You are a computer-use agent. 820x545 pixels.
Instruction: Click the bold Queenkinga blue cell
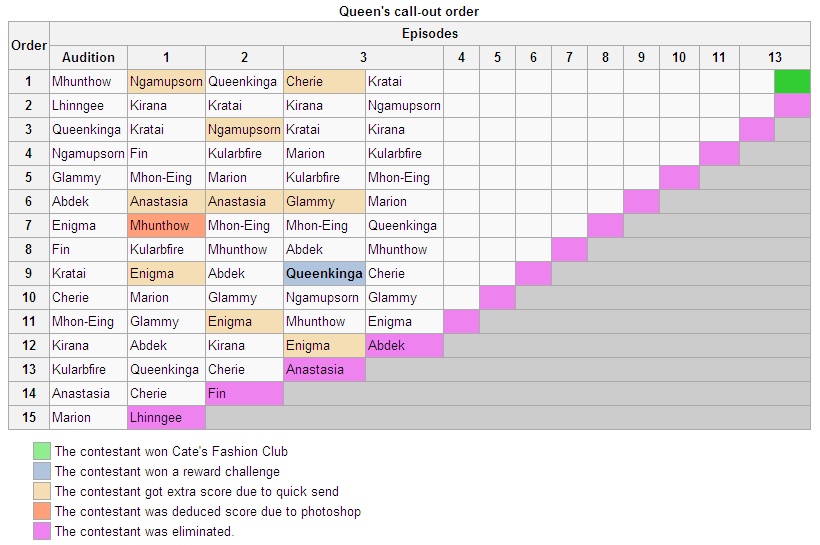pyautogui.click(x=324, y=274)
